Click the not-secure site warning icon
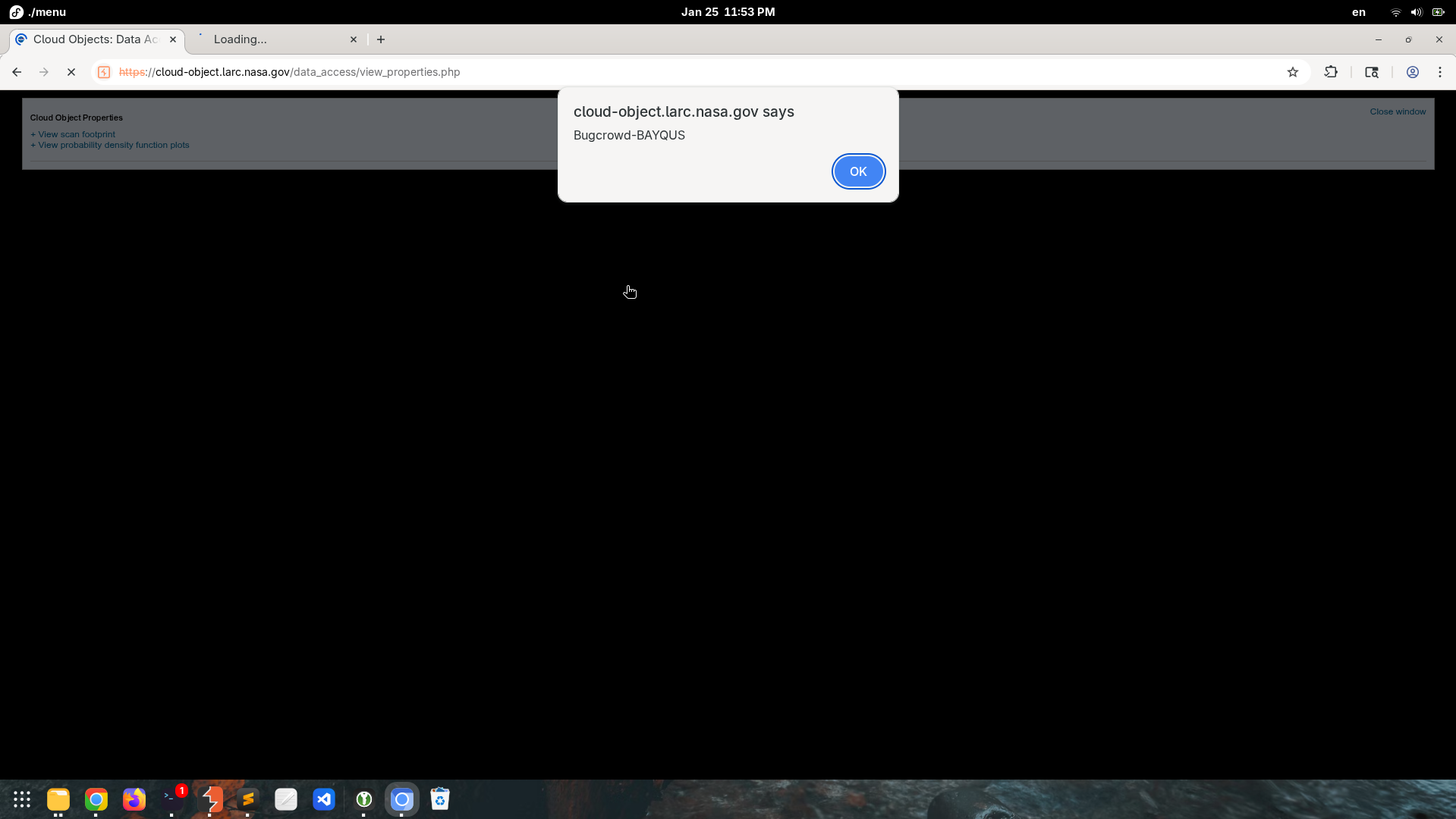 105,72
